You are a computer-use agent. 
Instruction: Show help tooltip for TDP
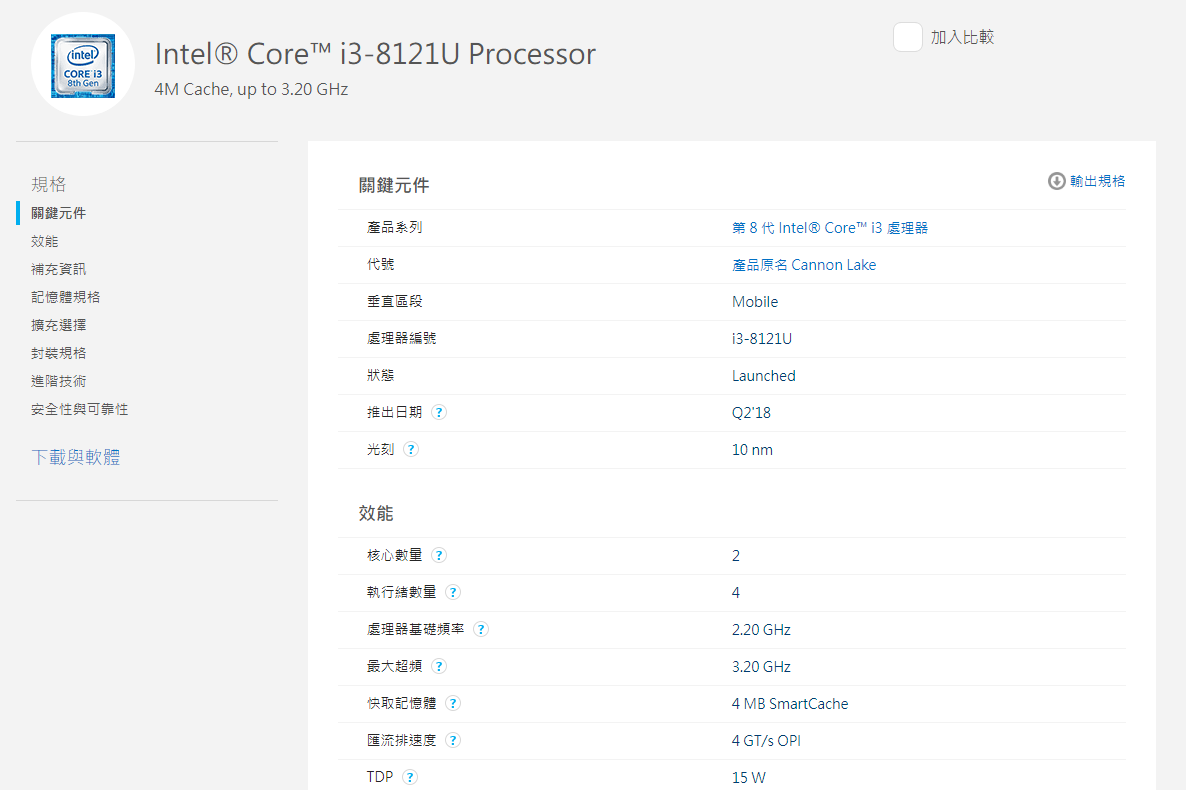[410, 777]
